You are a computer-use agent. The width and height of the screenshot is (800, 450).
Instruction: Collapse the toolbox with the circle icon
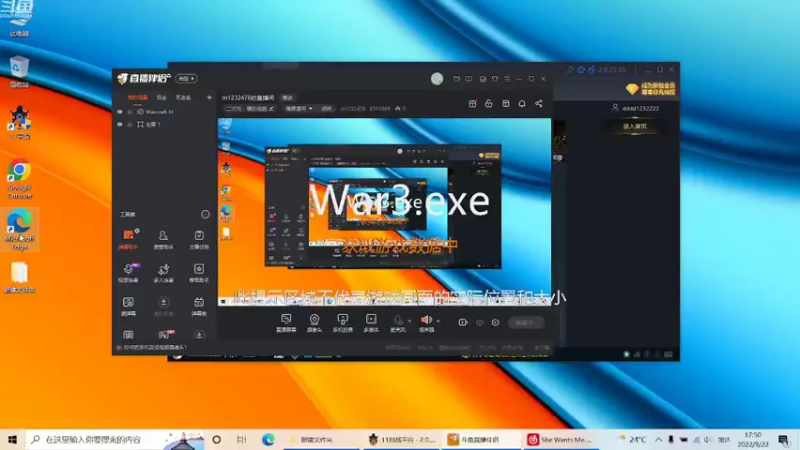coord(205,214)
